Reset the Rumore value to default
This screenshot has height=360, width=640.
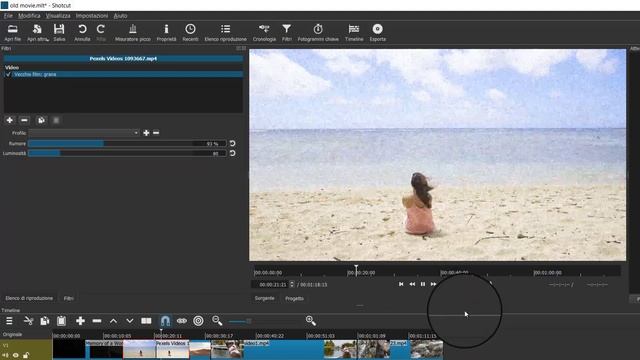pyautogui.click(x=232, y=143)
